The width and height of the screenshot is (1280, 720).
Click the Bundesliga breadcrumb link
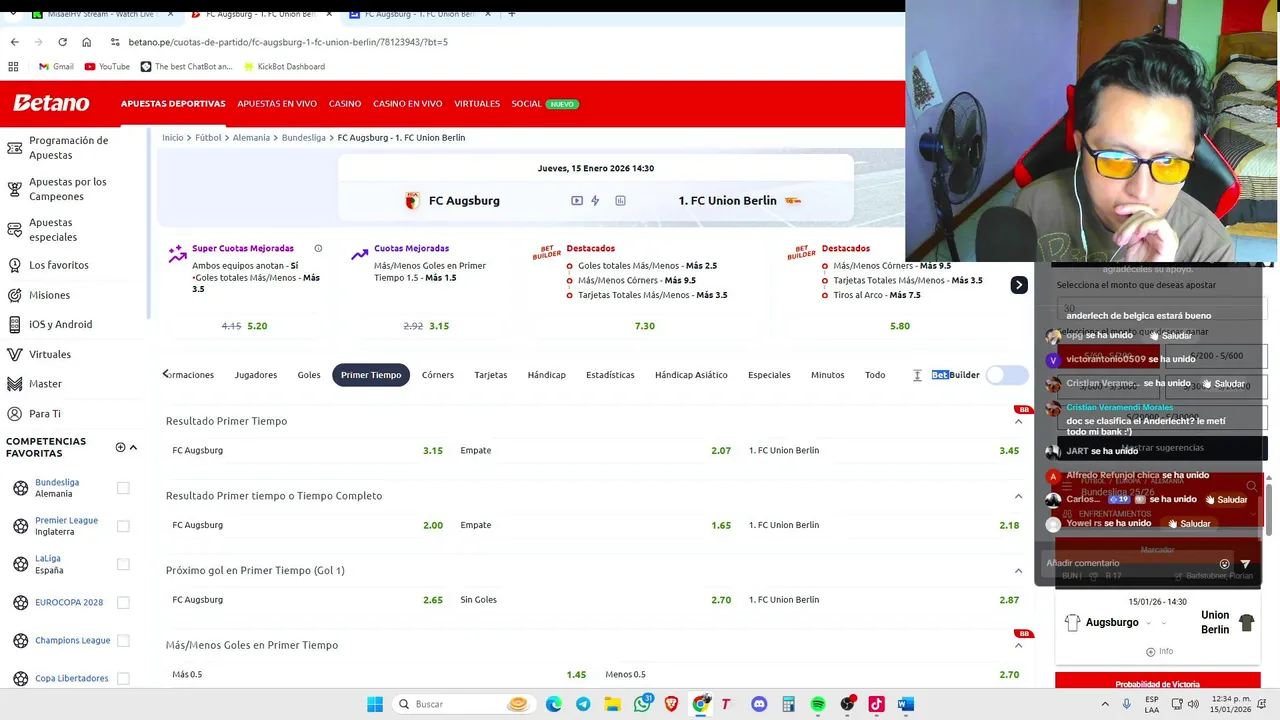point(304,137)
